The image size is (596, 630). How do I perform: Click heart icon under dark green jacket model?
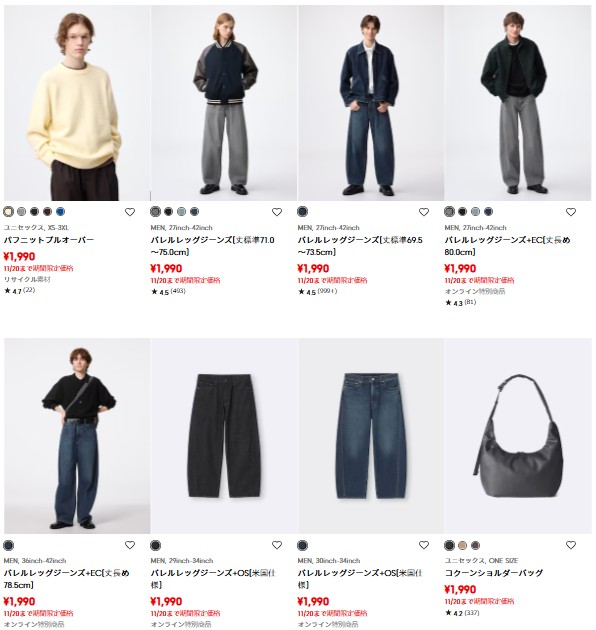[x=571, y=212]
